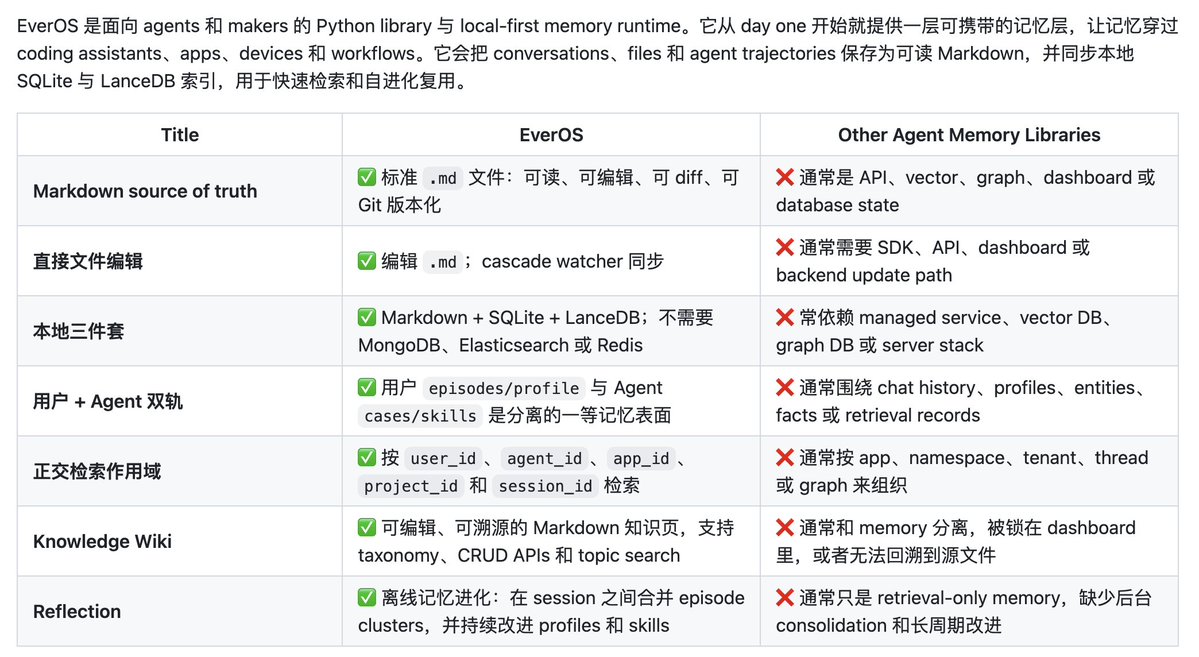This screenshot has width=1199, height=657.
Task: Click the 本地三件套 row title
Action: [x=79, y=331]
